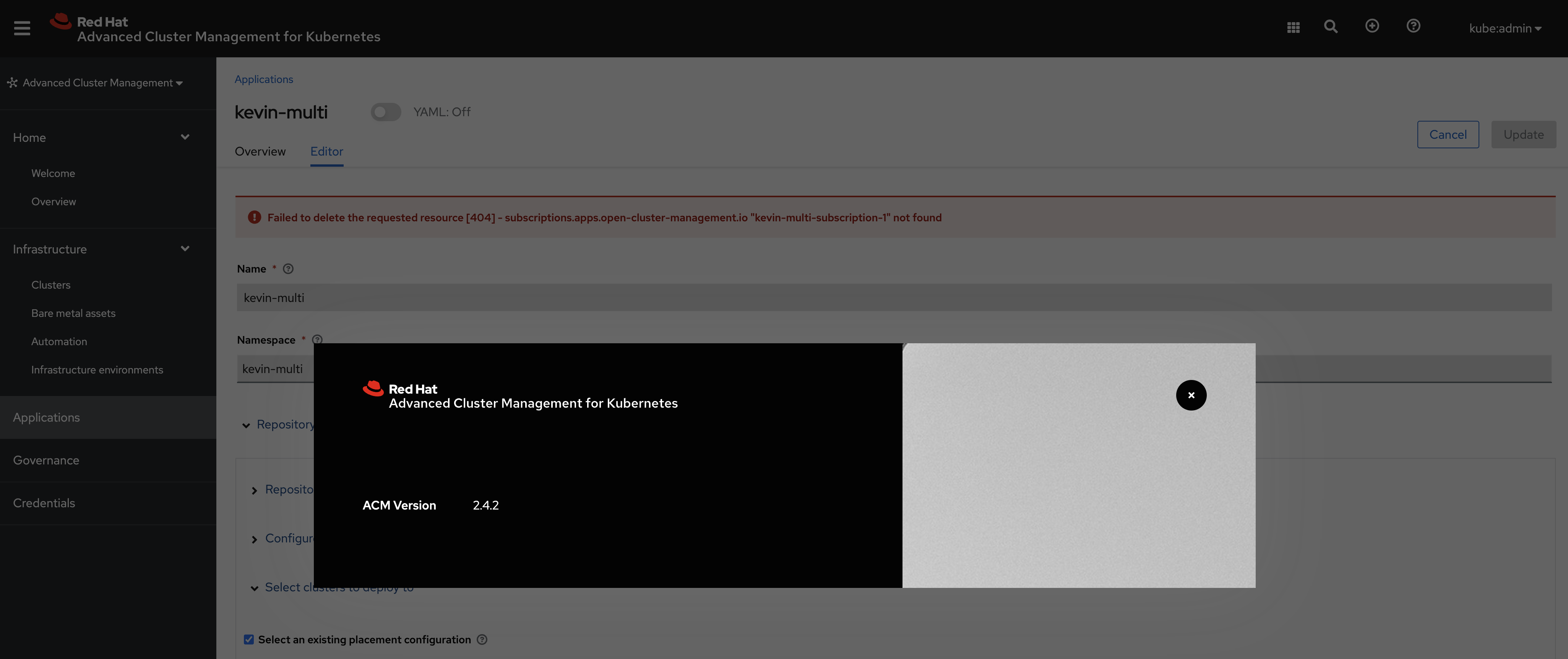Screen dimensions: 1568x659
Task: Click the plus circle create icon
Action: [x=1372, y=26]
